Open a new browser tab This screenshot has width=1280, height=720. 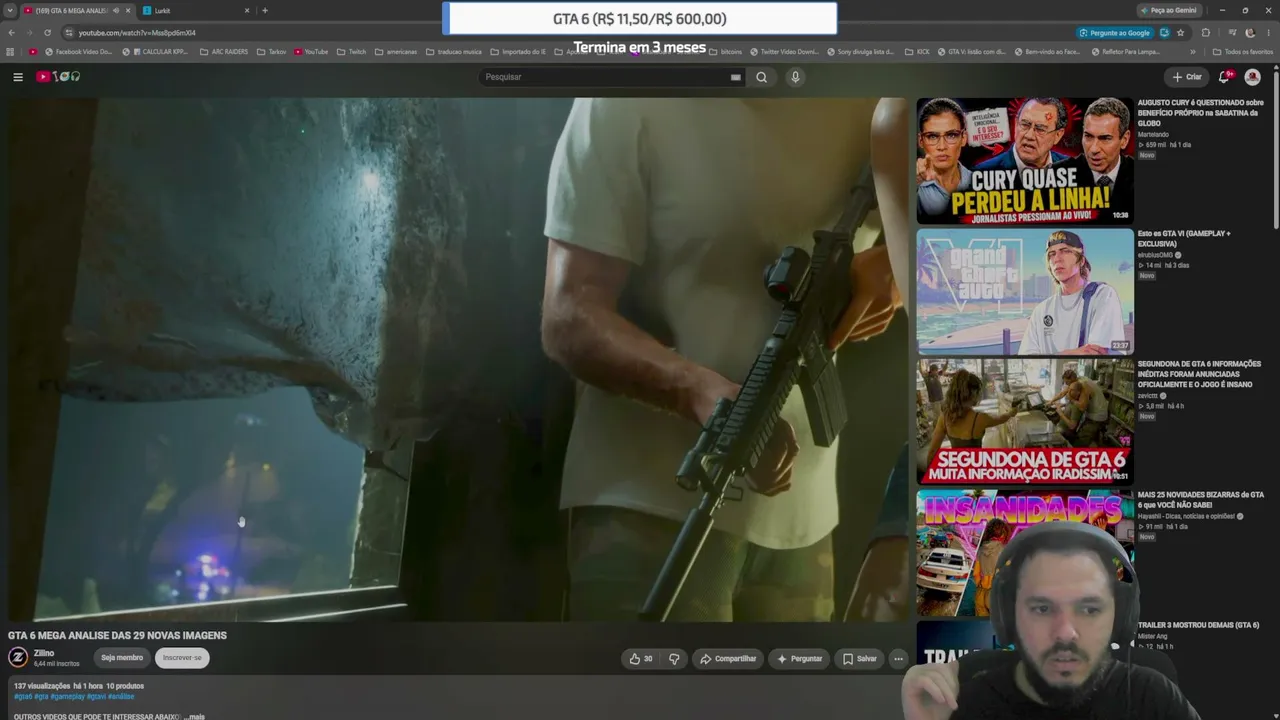tap(265, 10)
